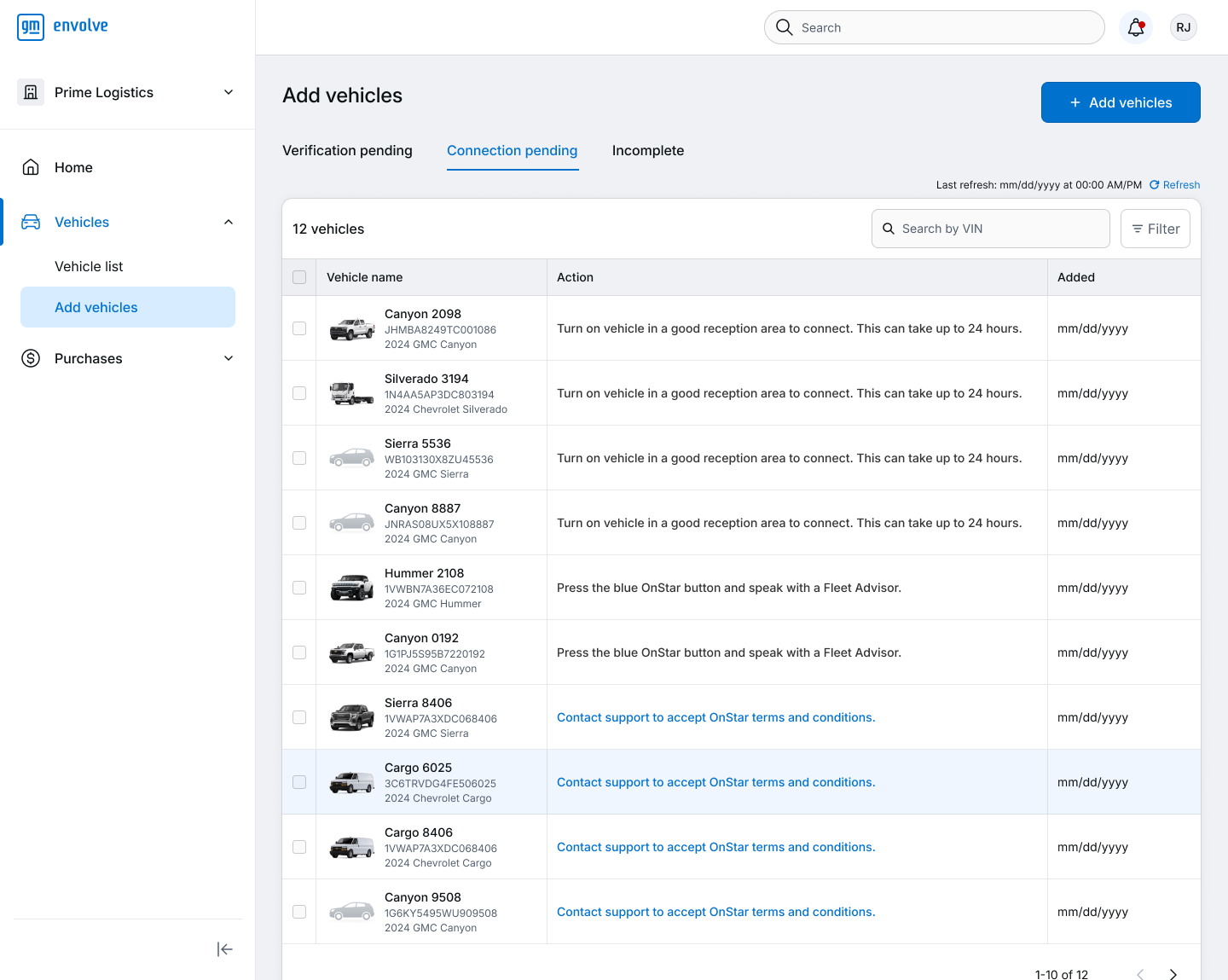The image size is (1228, 980).
Task: Click the Hummer 2108 vehicle image
Action: click(352, 588)
